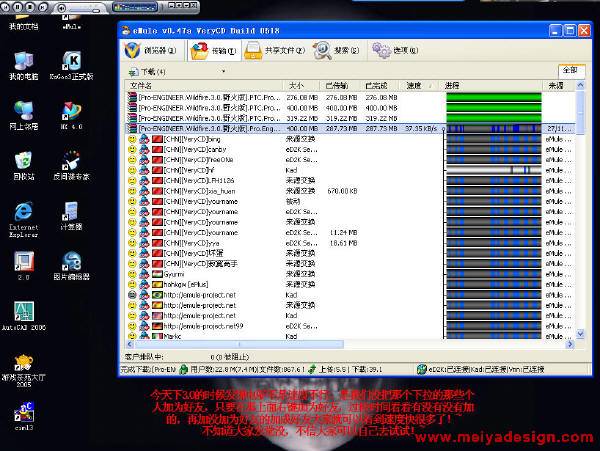Viewport: 600px width, 451px height.
Task: Click the horizontal scrollbar thumb
Action: (239, 344)
